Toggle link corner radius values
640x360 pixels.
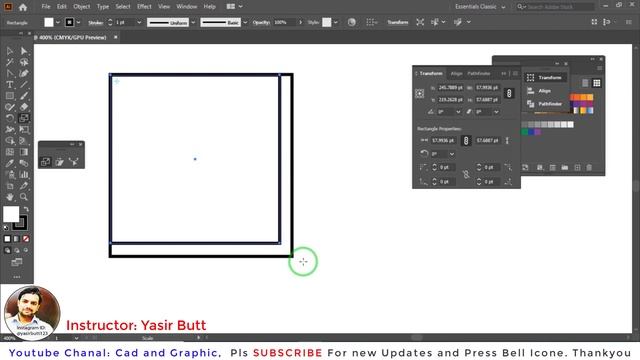point(466,174)
